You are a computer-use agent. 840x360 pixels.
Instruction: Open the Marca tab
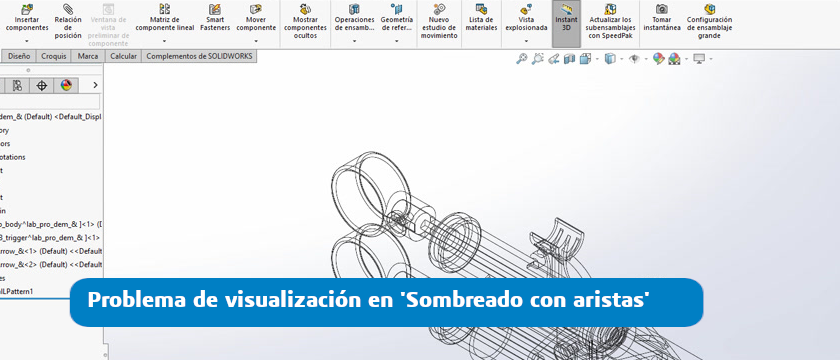[88, 56]
